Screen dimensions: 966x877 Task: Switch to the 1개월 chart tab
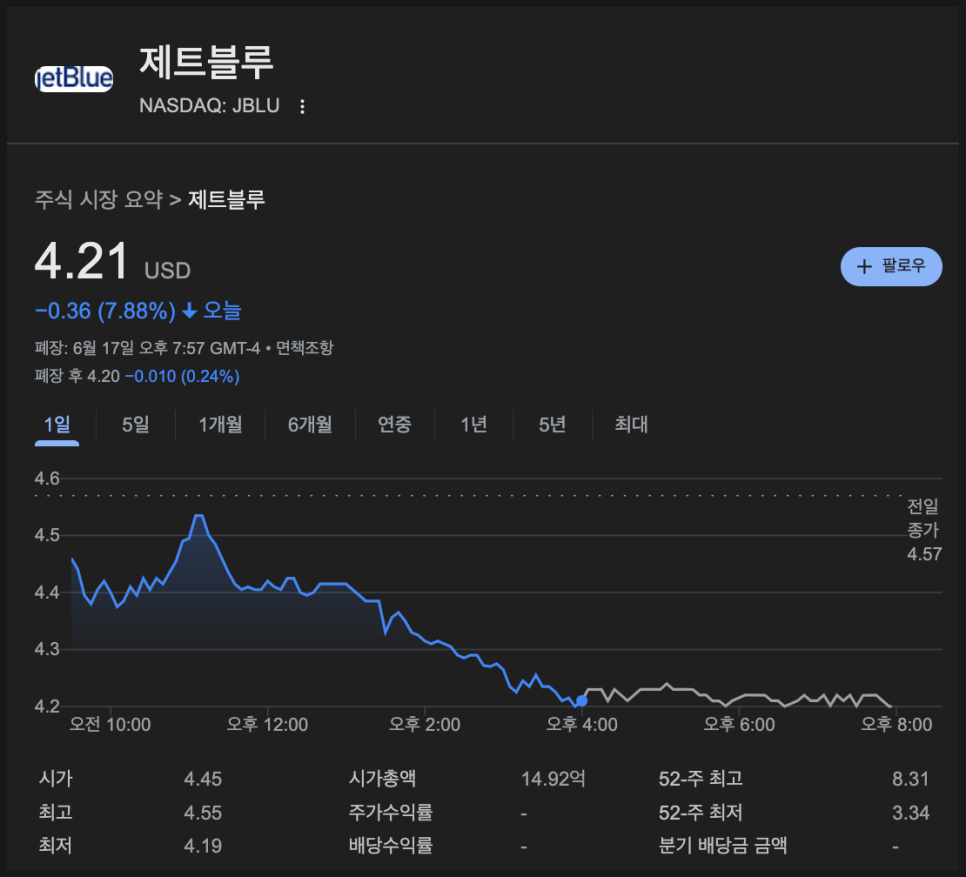click(x=220, y=424)
